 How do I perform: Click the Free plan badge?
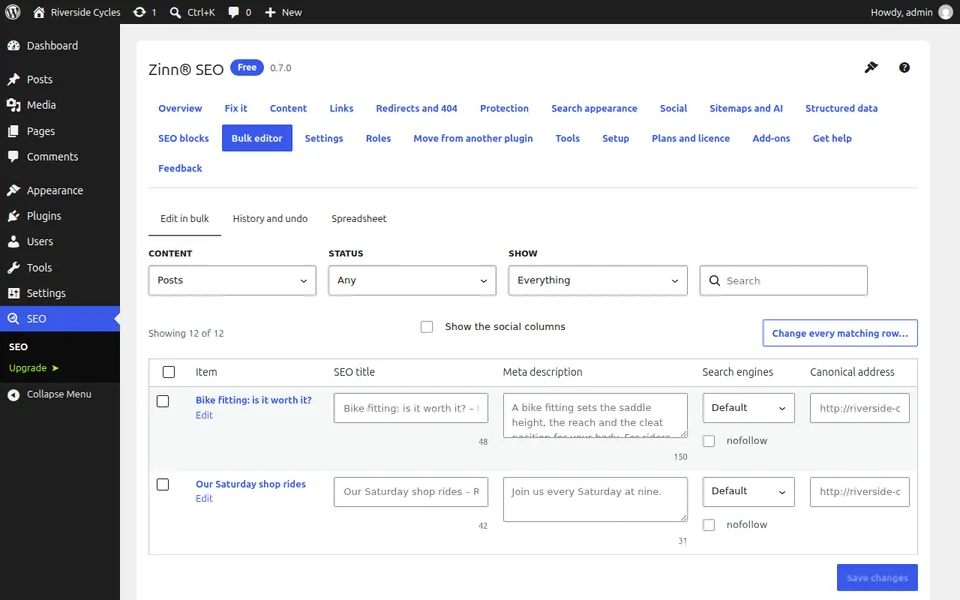click(x=247, y=67)
